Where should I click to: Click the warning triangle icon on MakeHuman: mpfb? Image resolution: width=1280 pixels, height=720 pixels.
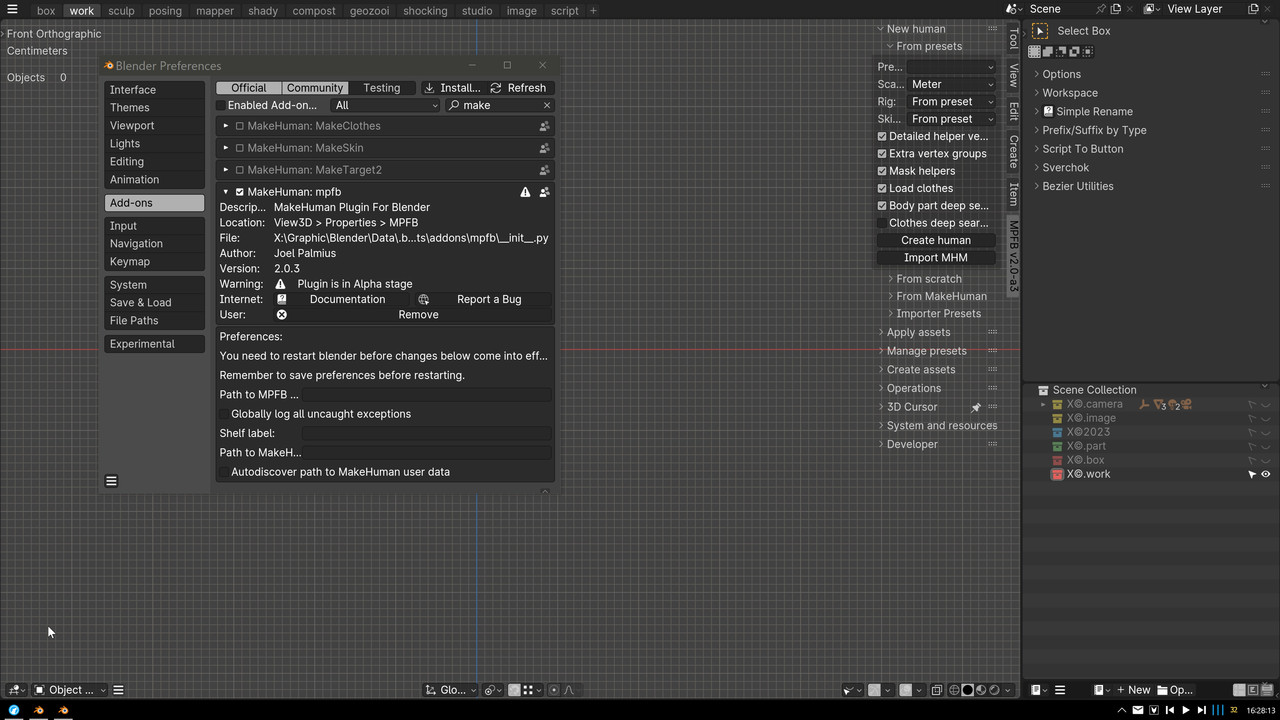tap(525, 192)
